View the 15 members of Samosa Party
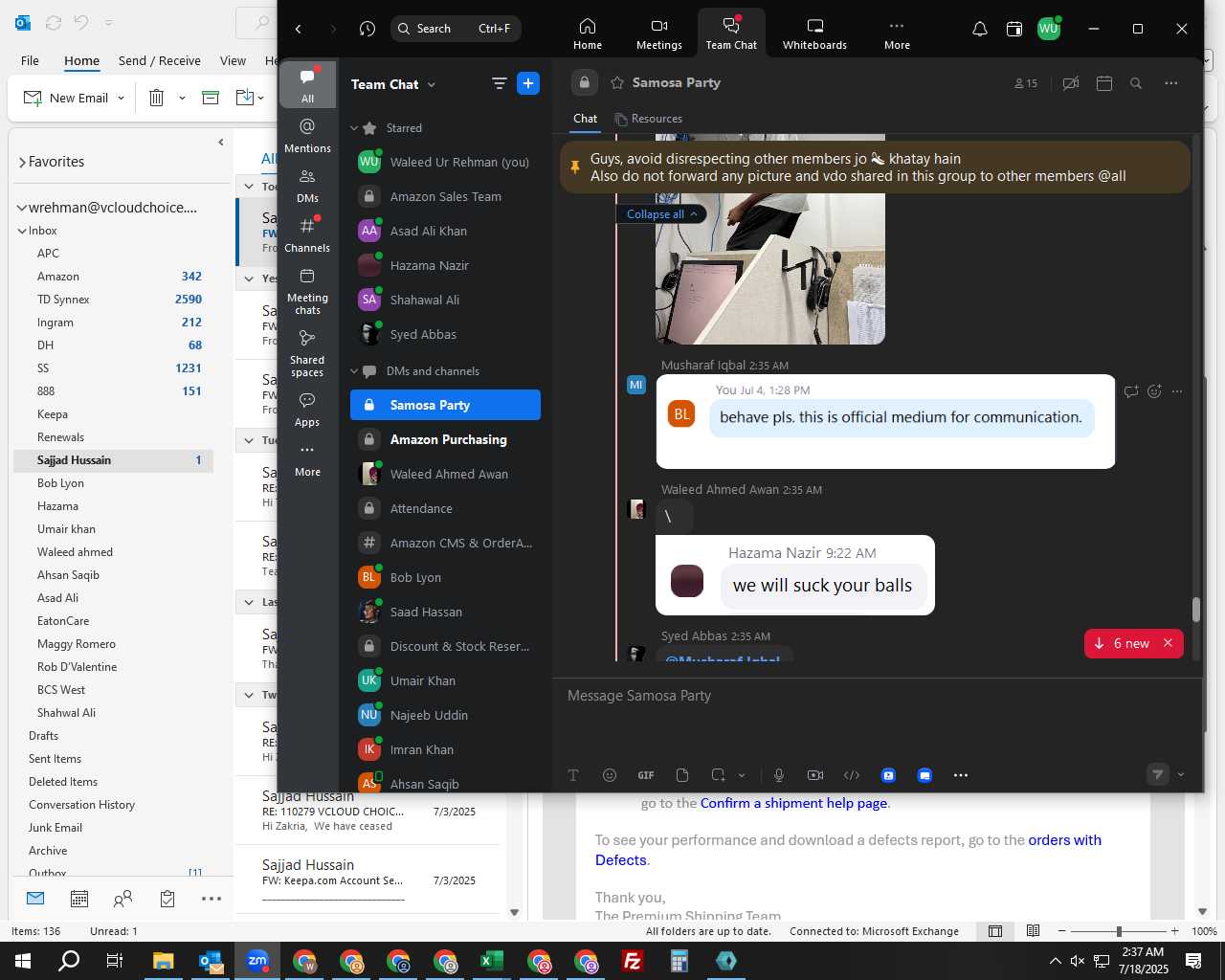The width and height of the screenshot is (1225, 980). [1026, 83]
